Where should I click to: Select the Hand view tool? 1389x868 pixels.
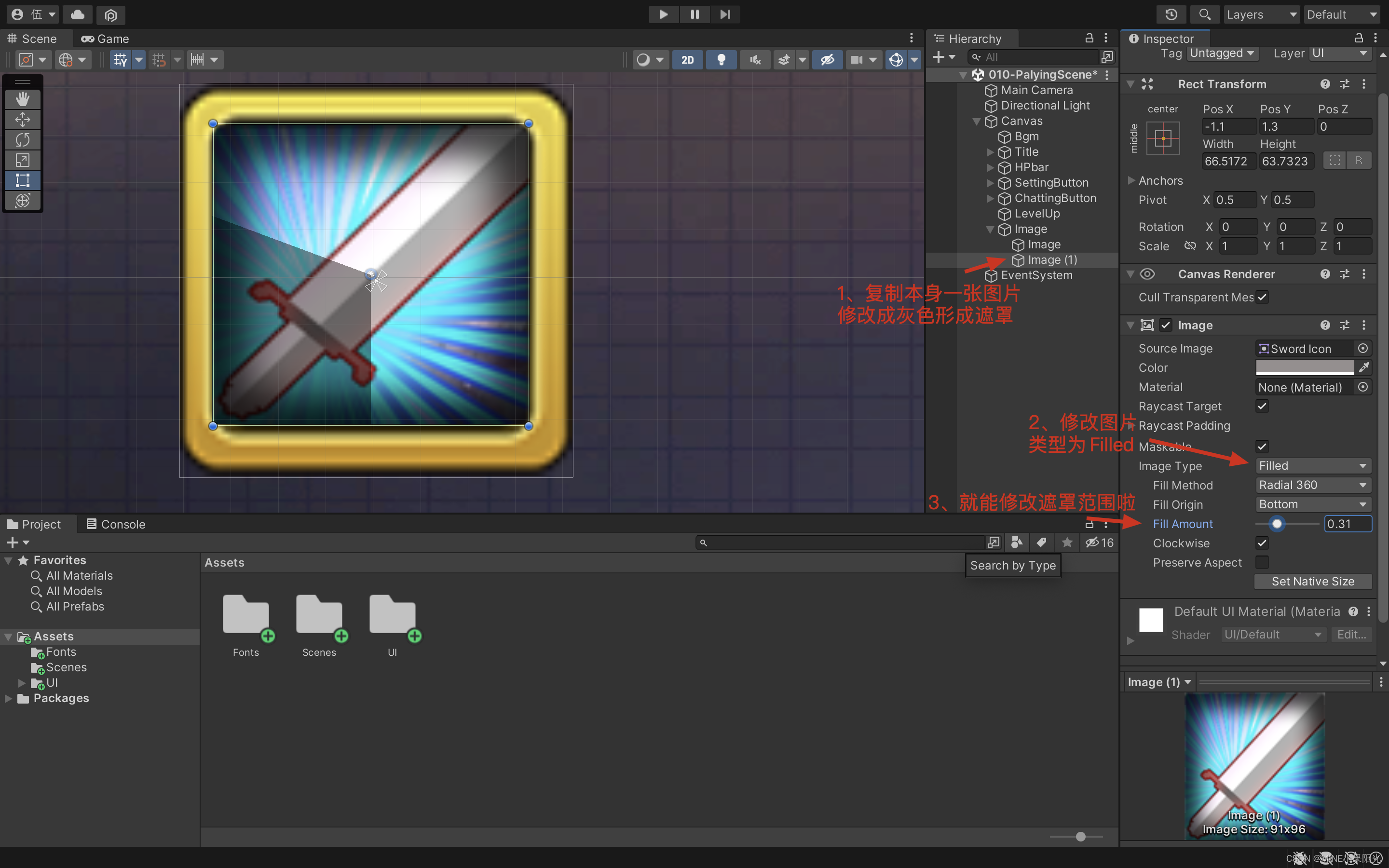(22, 99)
